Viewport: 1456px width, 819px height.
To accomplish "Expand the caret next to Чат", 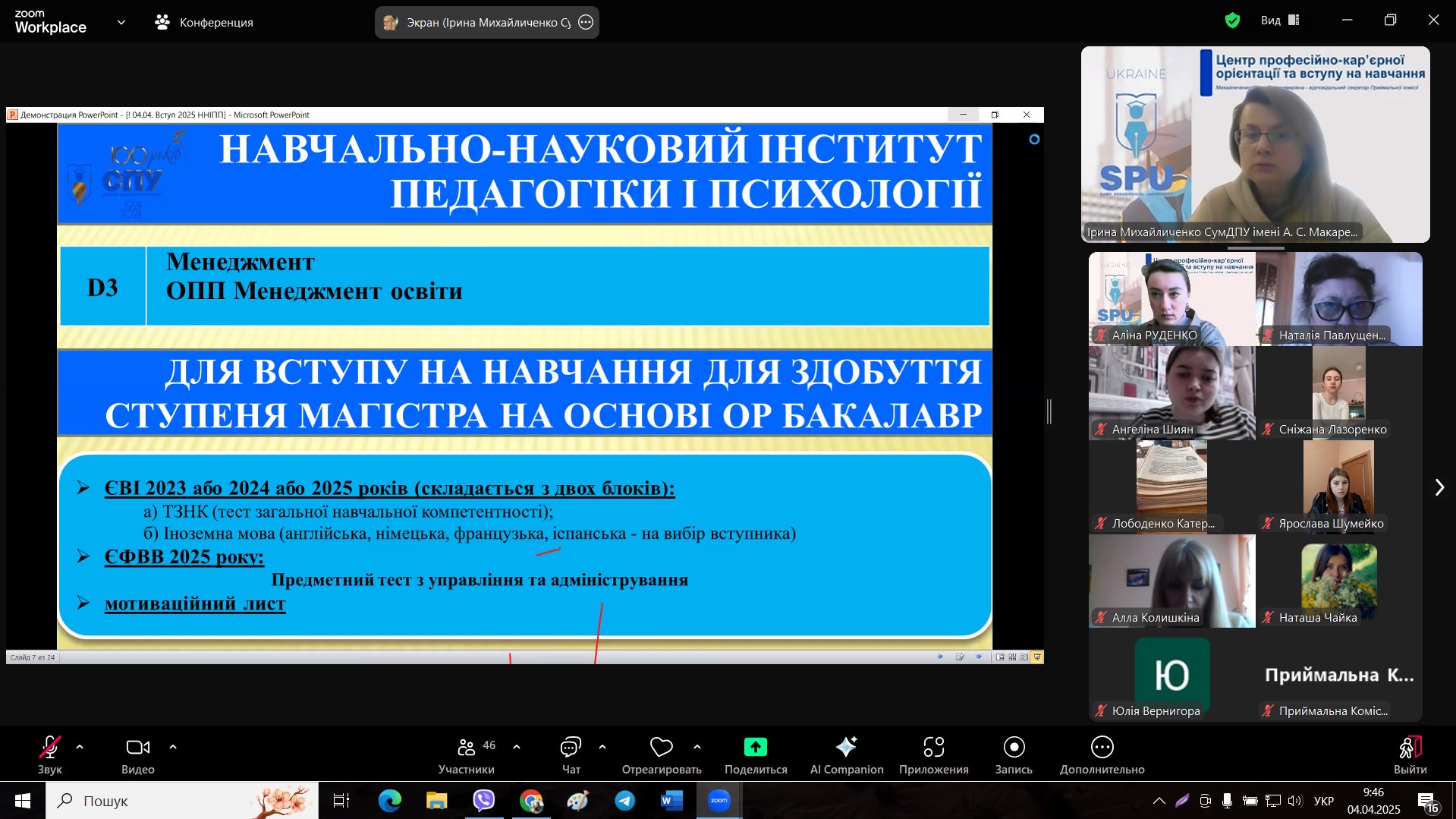I will [602, 747].
